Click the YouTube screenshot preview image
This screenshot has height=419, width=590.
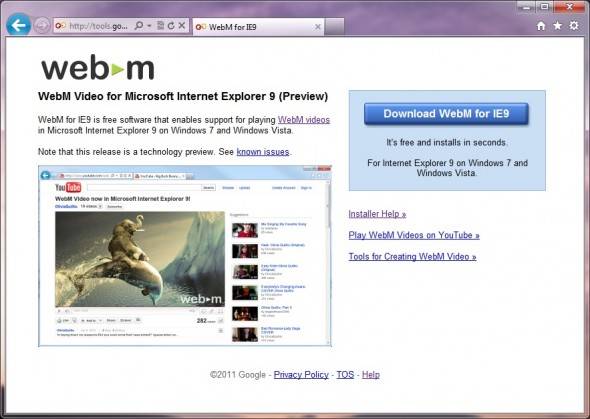(185, 256)
